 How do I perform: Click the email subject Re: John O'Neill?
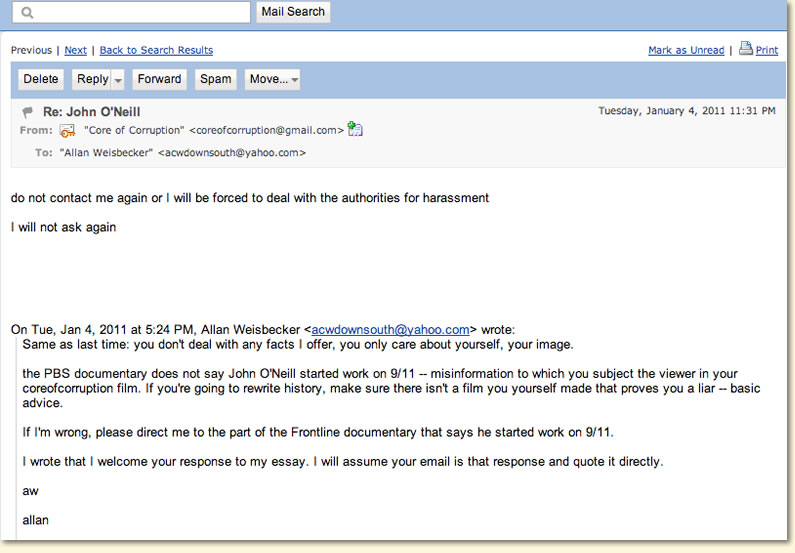tap(91, 112)
